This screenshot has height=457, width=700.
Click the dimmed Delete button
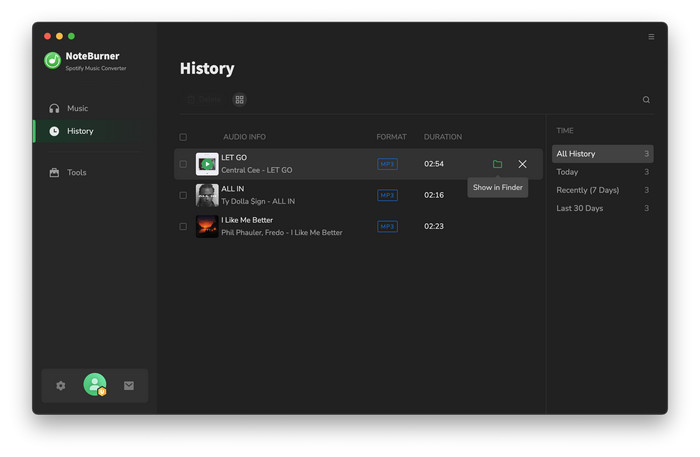(x=204, y=100)
